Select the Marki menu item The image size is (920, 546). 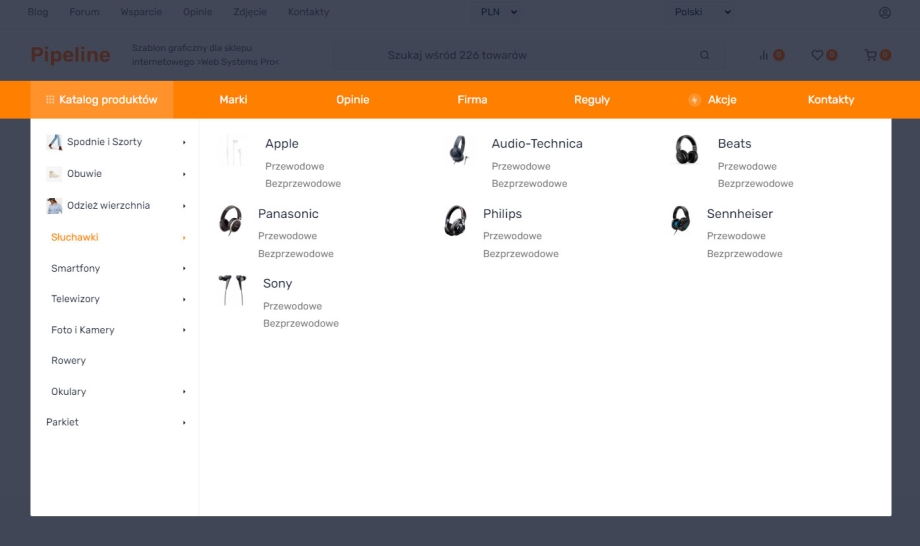(x=233, y=100)
